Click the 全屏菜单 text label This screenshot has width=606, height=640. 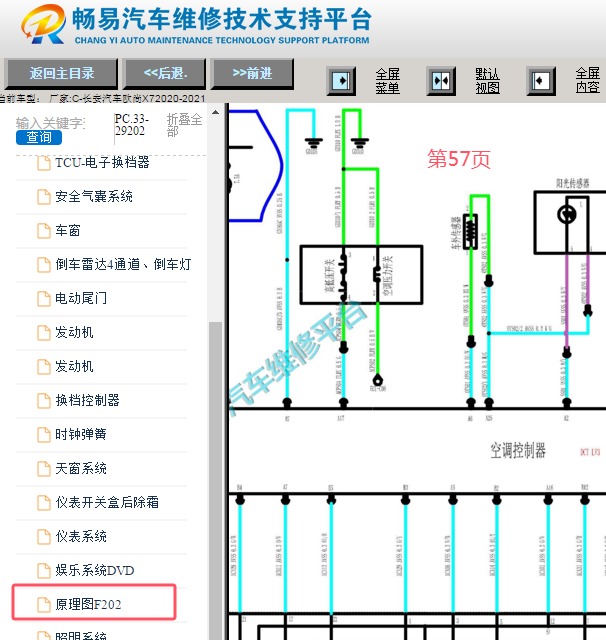point(387,81)
